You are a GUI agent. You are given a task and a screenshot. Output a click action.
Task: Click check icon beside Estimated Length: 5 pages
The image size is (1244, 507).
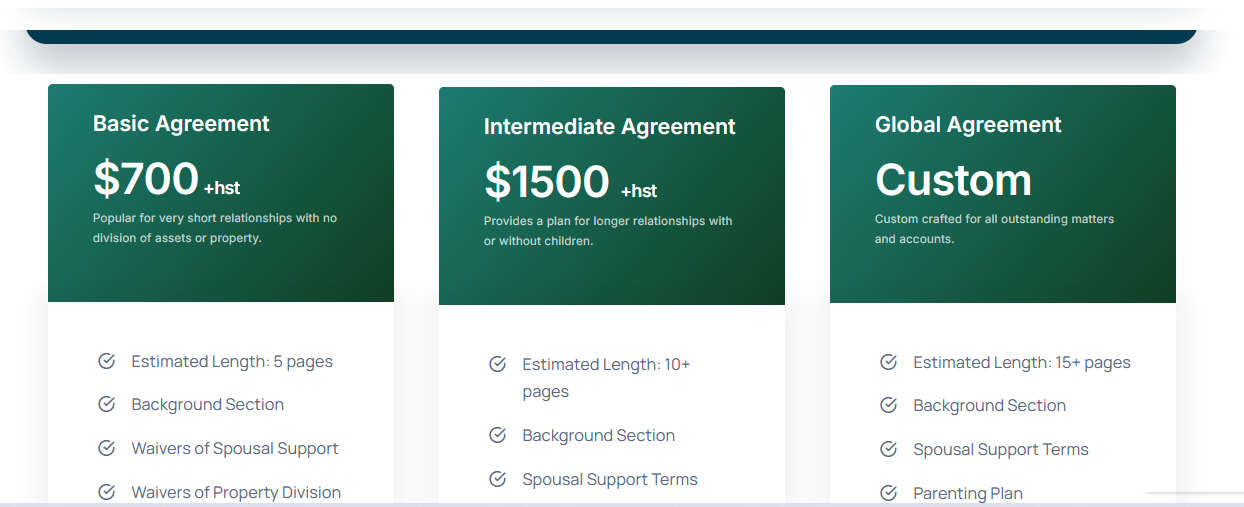tap(106, 361)
